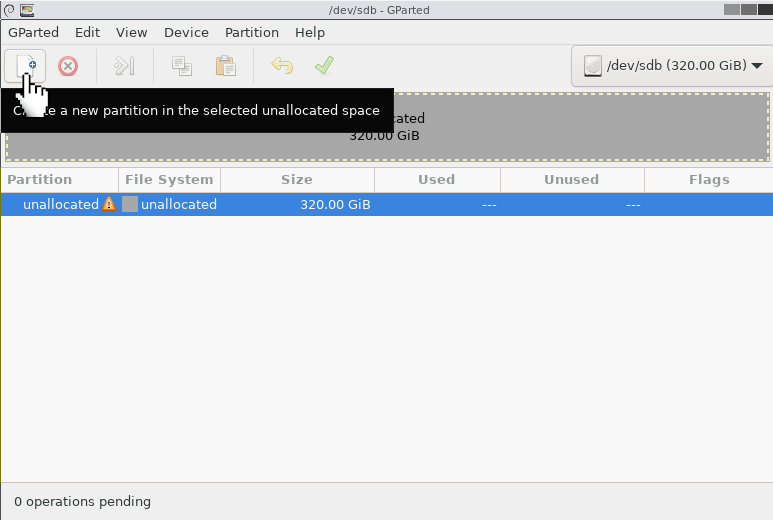Click the 0 operations pending status text
The image size is (773, 520).
(82, 501)
